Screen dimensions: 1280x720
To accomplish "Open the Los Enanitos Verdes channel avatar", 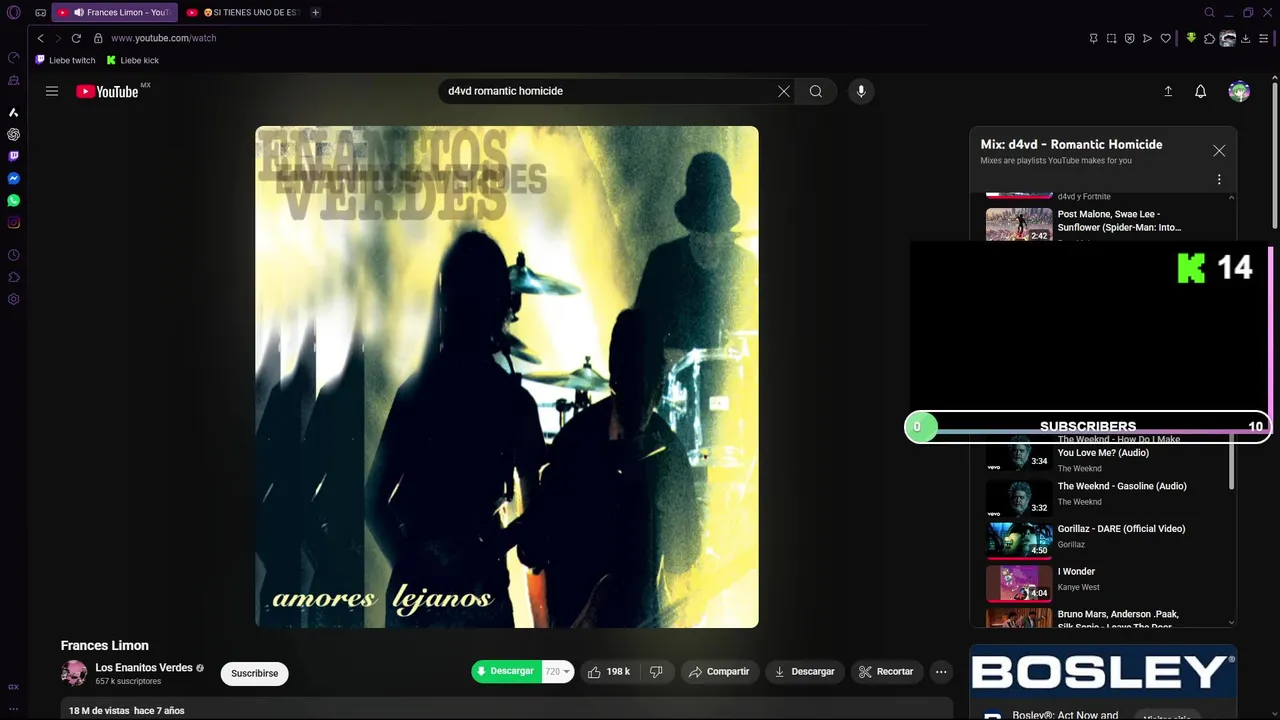I will tap(74, 673).
